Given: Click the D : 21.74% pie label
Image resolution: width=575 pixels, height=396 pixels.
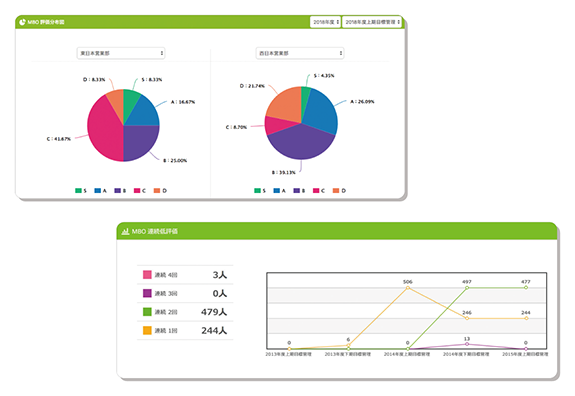Looking at the screenshot, I should click(x=252, y=86).
